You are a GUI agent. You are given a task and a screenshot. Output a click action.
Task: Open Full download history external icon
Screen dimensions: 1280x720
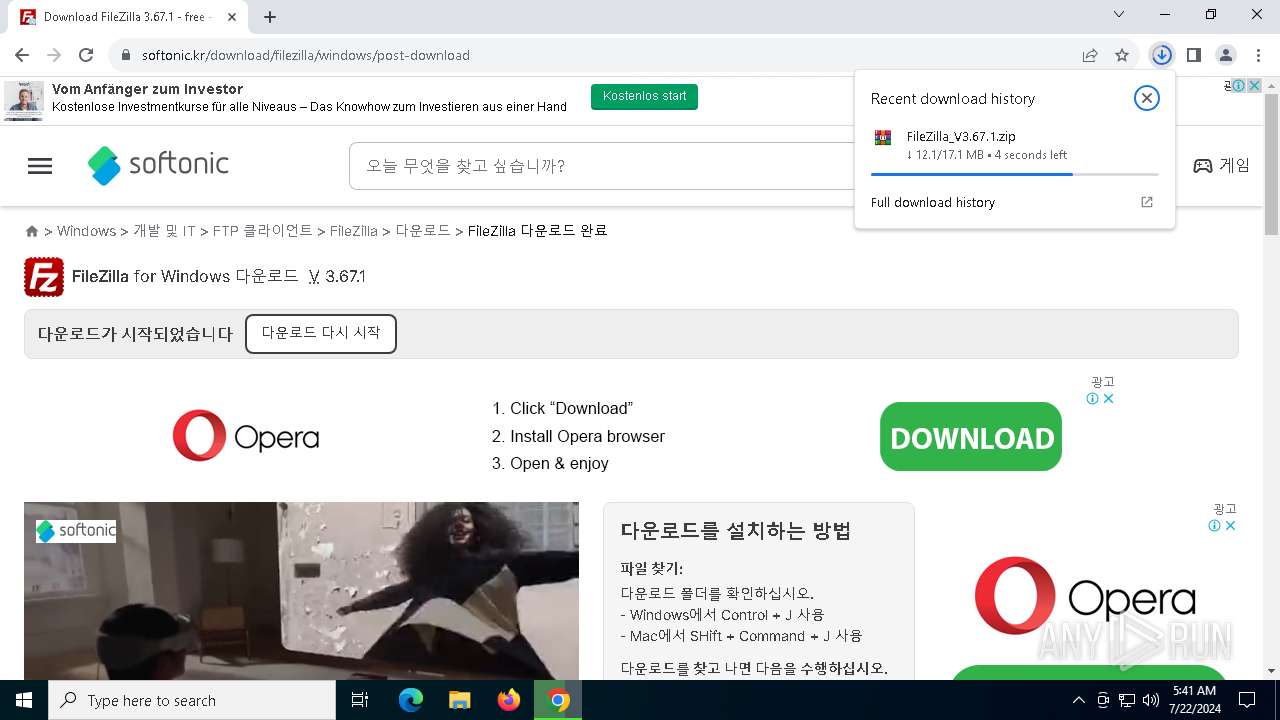tap(1147, 202)
